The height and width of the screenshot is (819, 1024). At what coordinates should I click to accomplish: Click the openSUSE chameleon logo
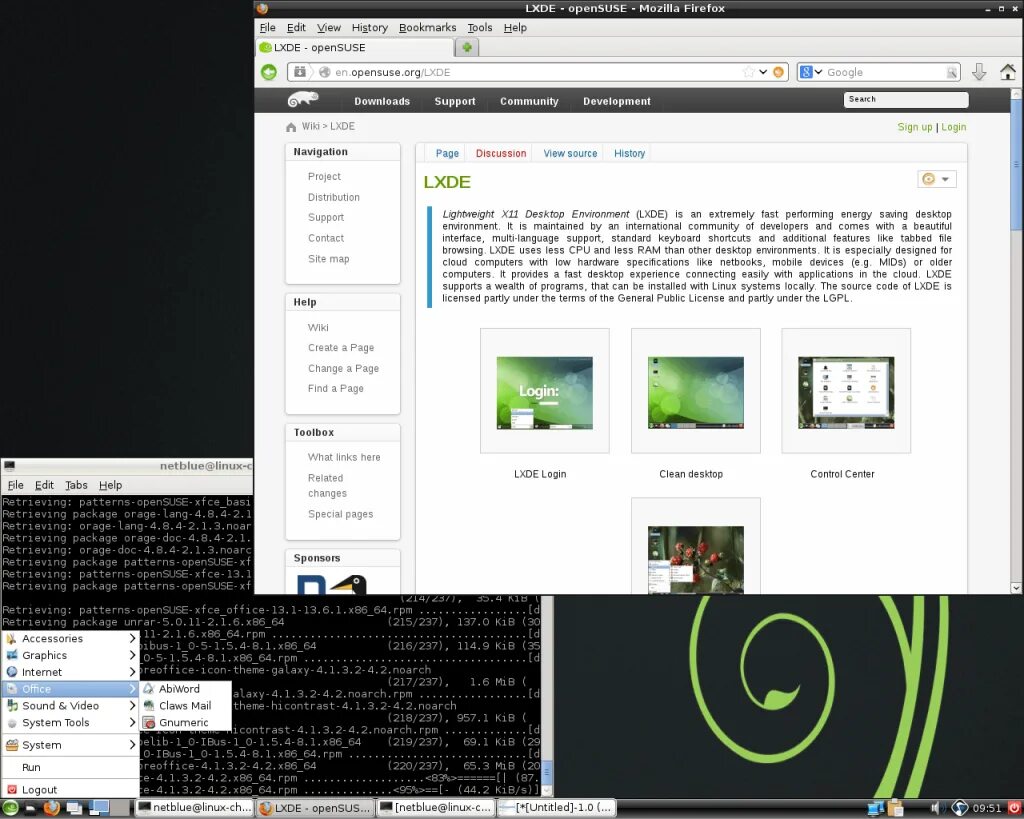coord(303,100)
